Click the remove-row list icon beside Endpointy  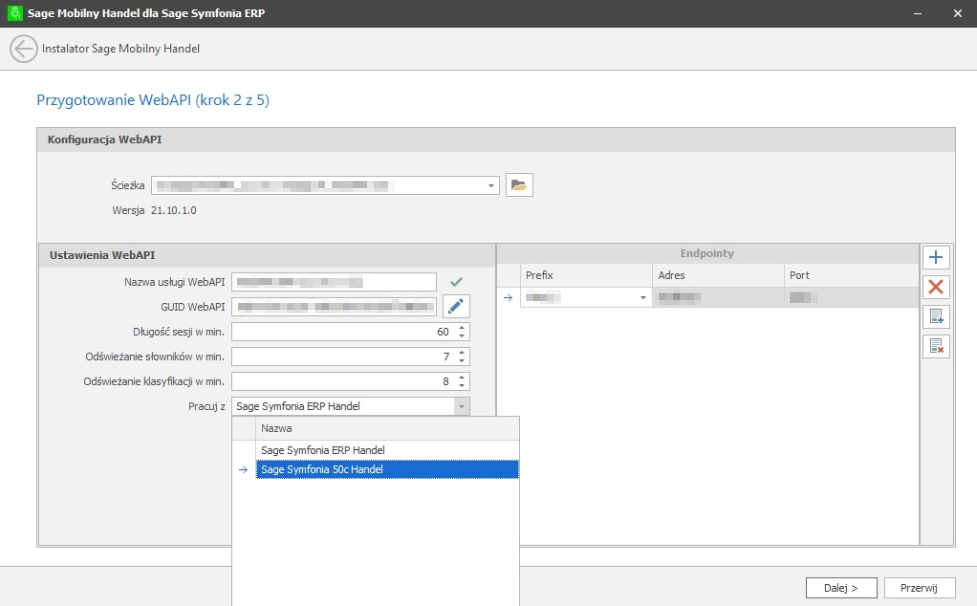click(936, 346)
